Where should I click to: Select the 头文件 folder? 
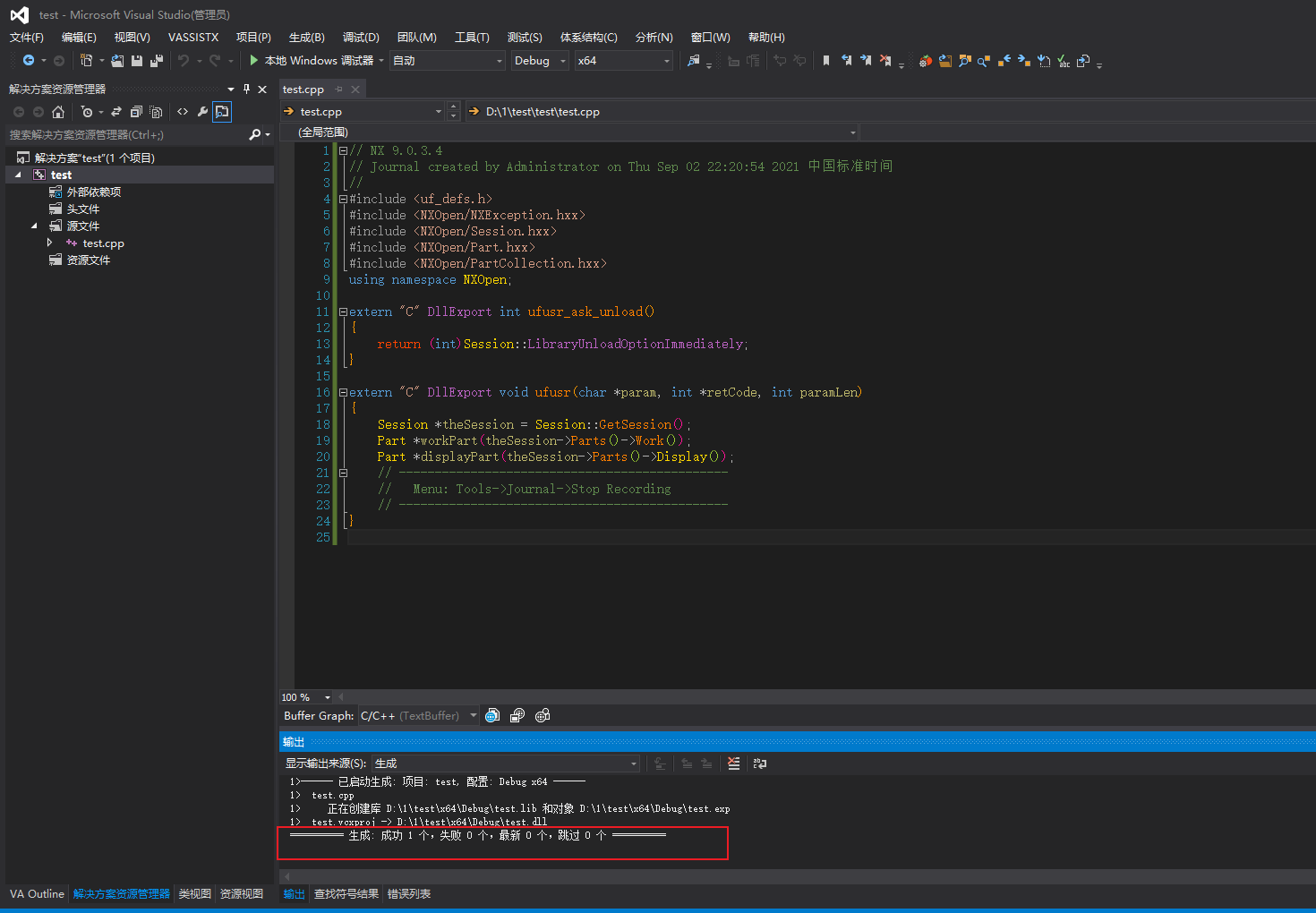pyautogui.click(x=82, y=209)
